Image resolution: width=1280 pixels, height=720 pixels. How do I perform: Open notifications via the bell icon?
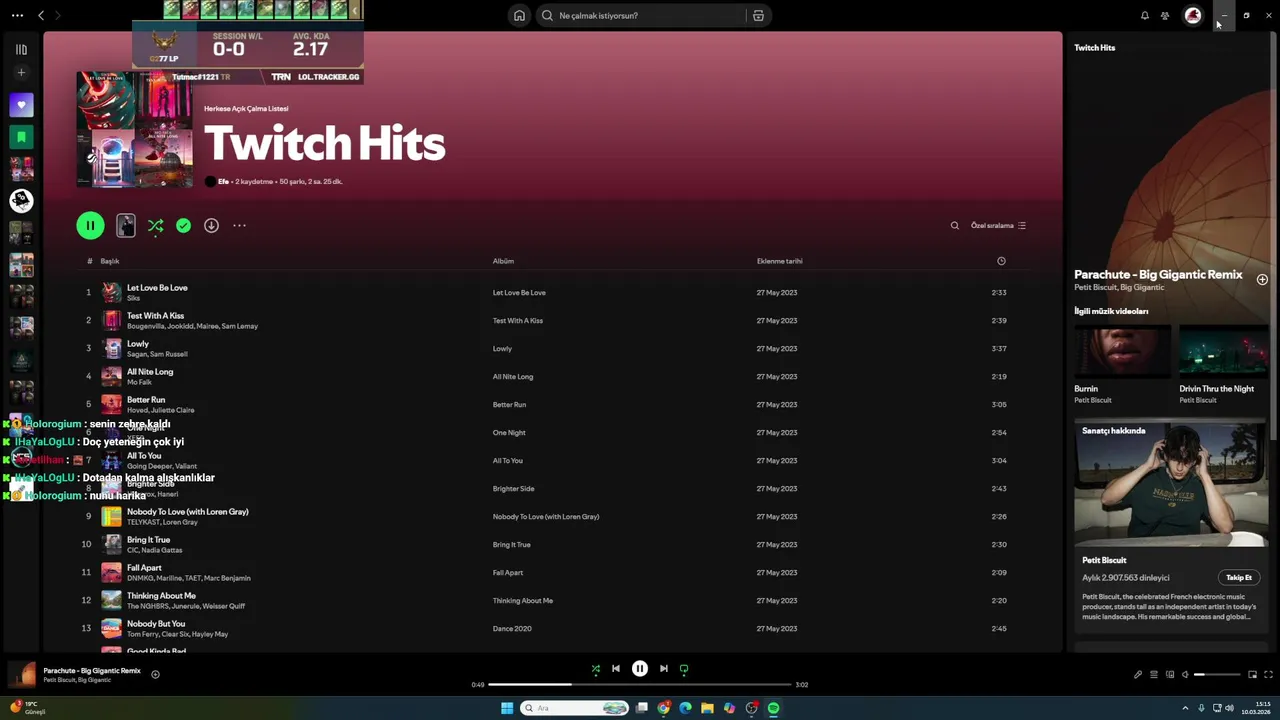pos(1145,15)
